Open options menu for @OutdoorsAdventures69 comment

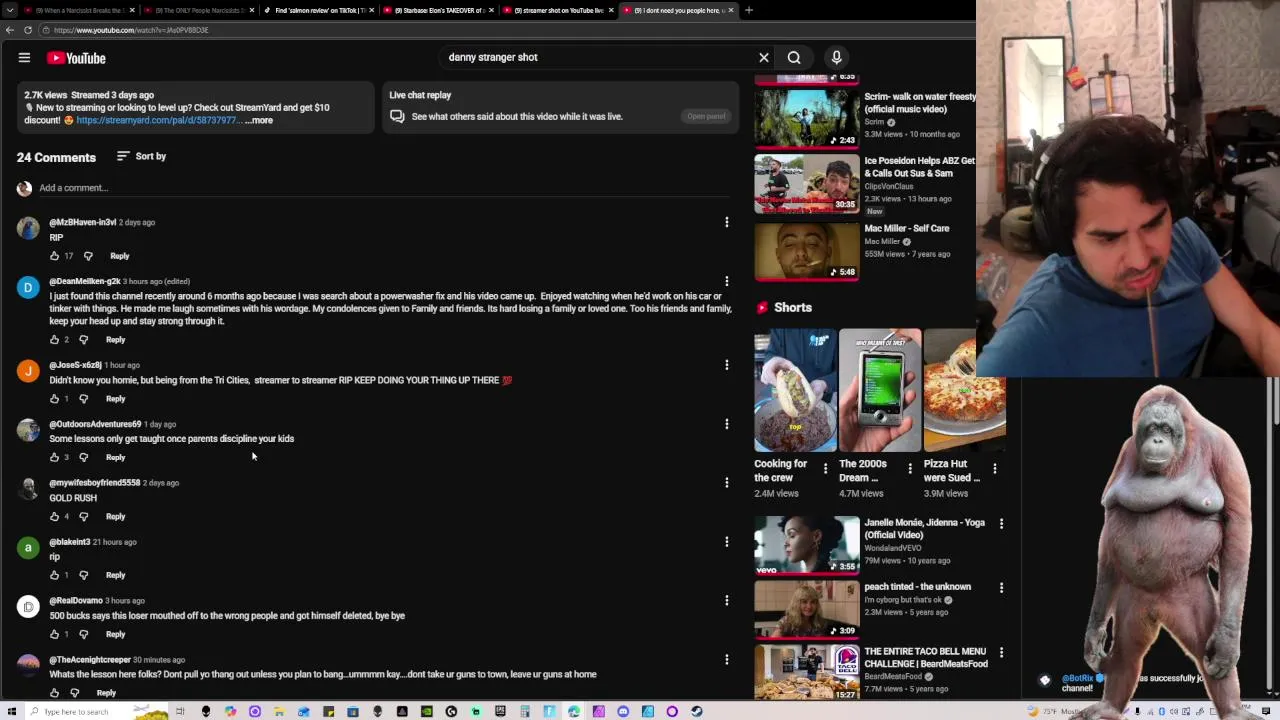(727, 424)
